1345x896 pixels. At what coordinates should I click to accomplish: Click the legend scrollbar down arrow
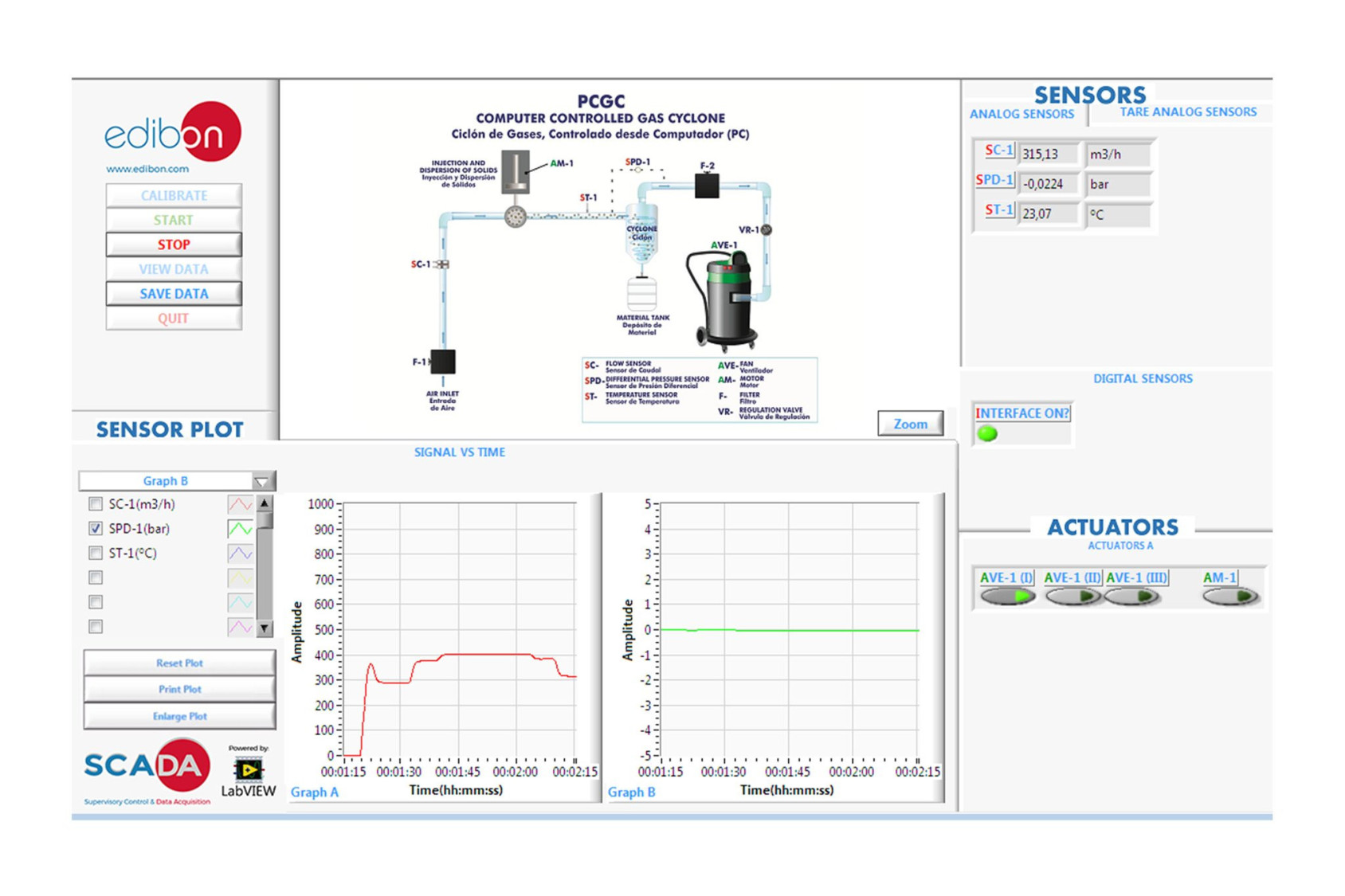tap(263, 627)
